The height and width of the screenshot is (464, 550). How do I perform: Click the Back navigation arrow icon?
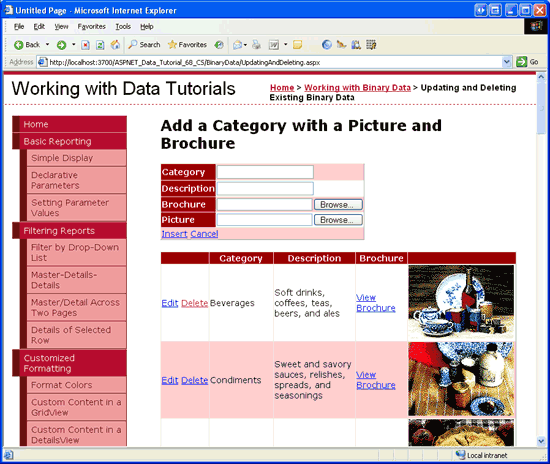(19, 45)
